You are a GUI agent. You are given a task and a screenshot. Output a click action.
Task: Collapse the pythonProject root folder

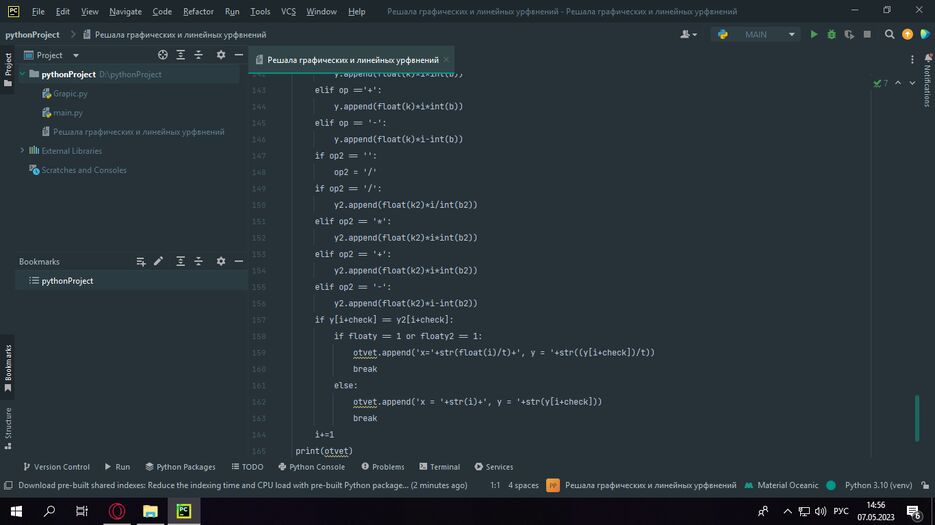point(23,74)
